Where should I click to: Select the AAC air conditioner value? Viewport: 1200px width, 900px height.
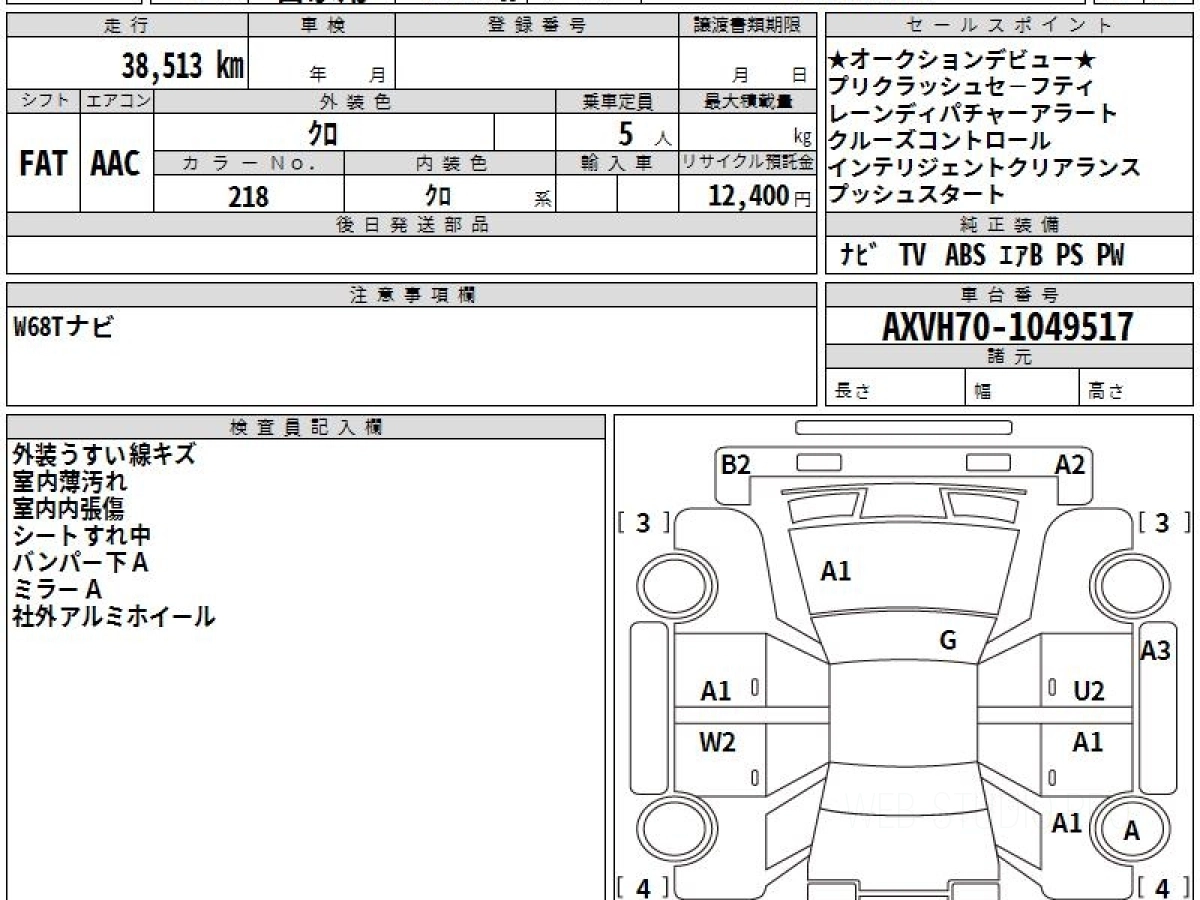point(116,164)
